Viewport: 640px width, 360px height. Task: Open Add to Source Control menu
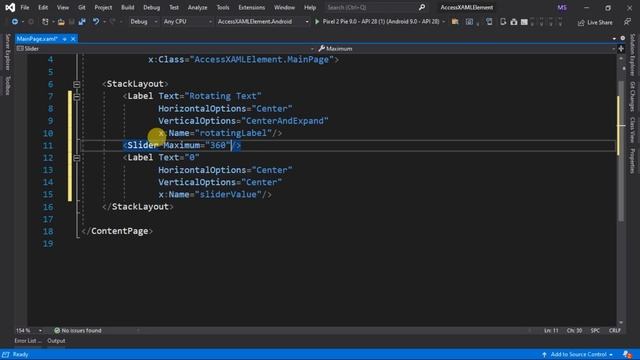[578, 355]
